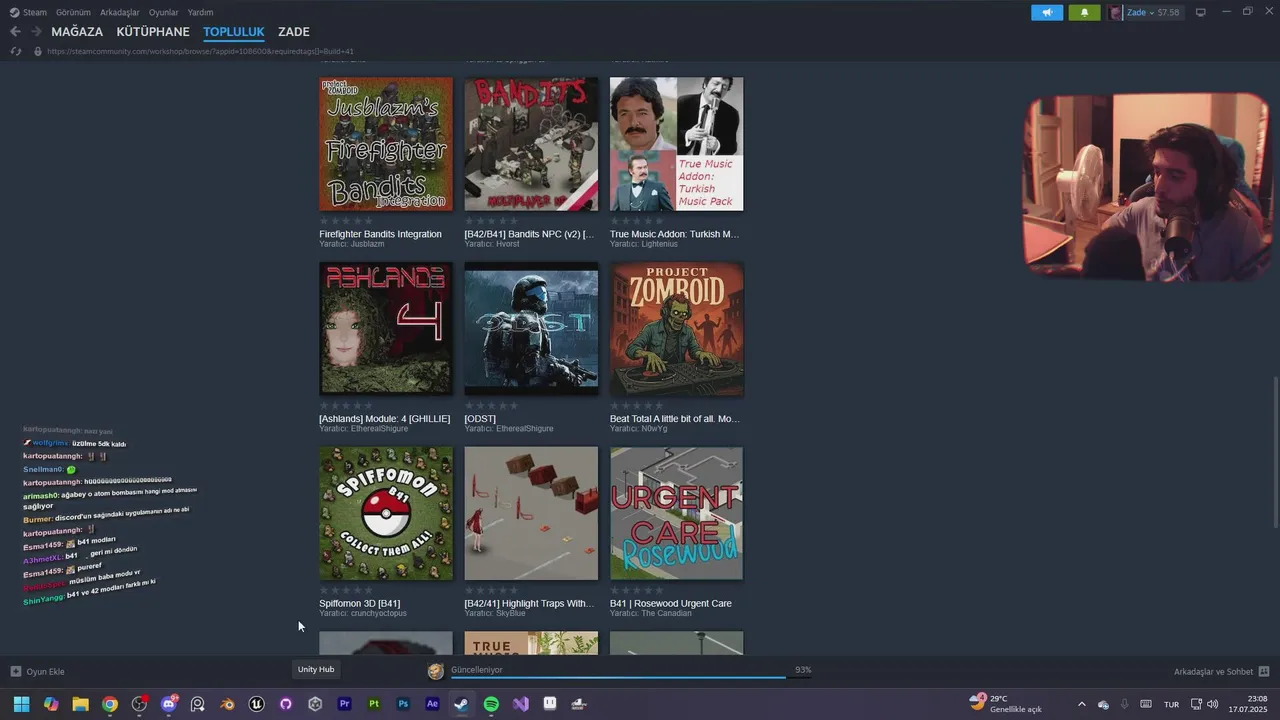This screenshot has height=720, width=1280.
Task: Open Arkadaşlar ve Sohbet panel
Action: click(x=1221, y=671)
